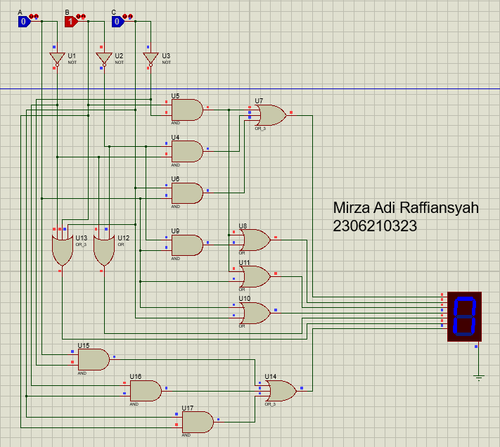Select the seven-segment display component

(x=464, y=316)
